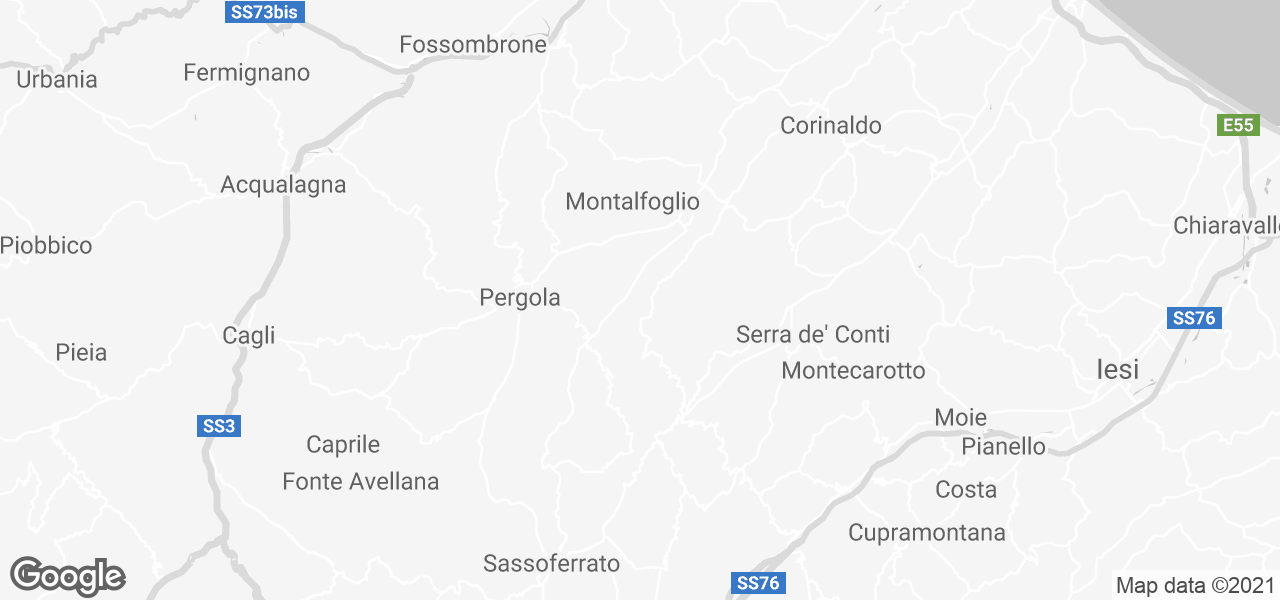The height and width of the screenshot is (600, 1280).
Task: Click the Map data ©2021 text
Action: [x=1195, y=585]
